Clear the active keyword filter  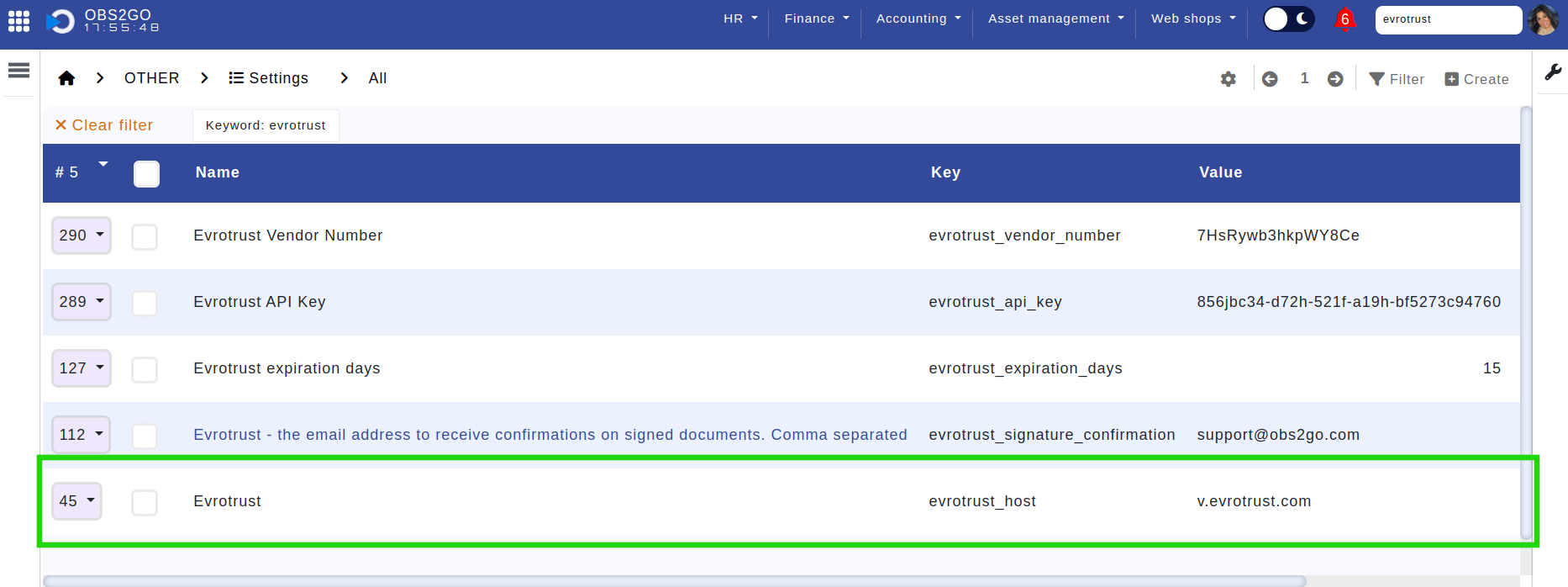(x=104, y=125)
